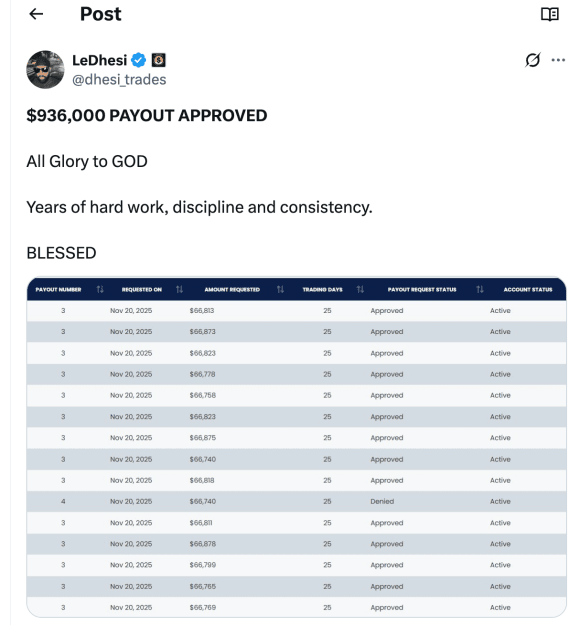
Task: Open reader view book icon
Action: click(550, 14)
